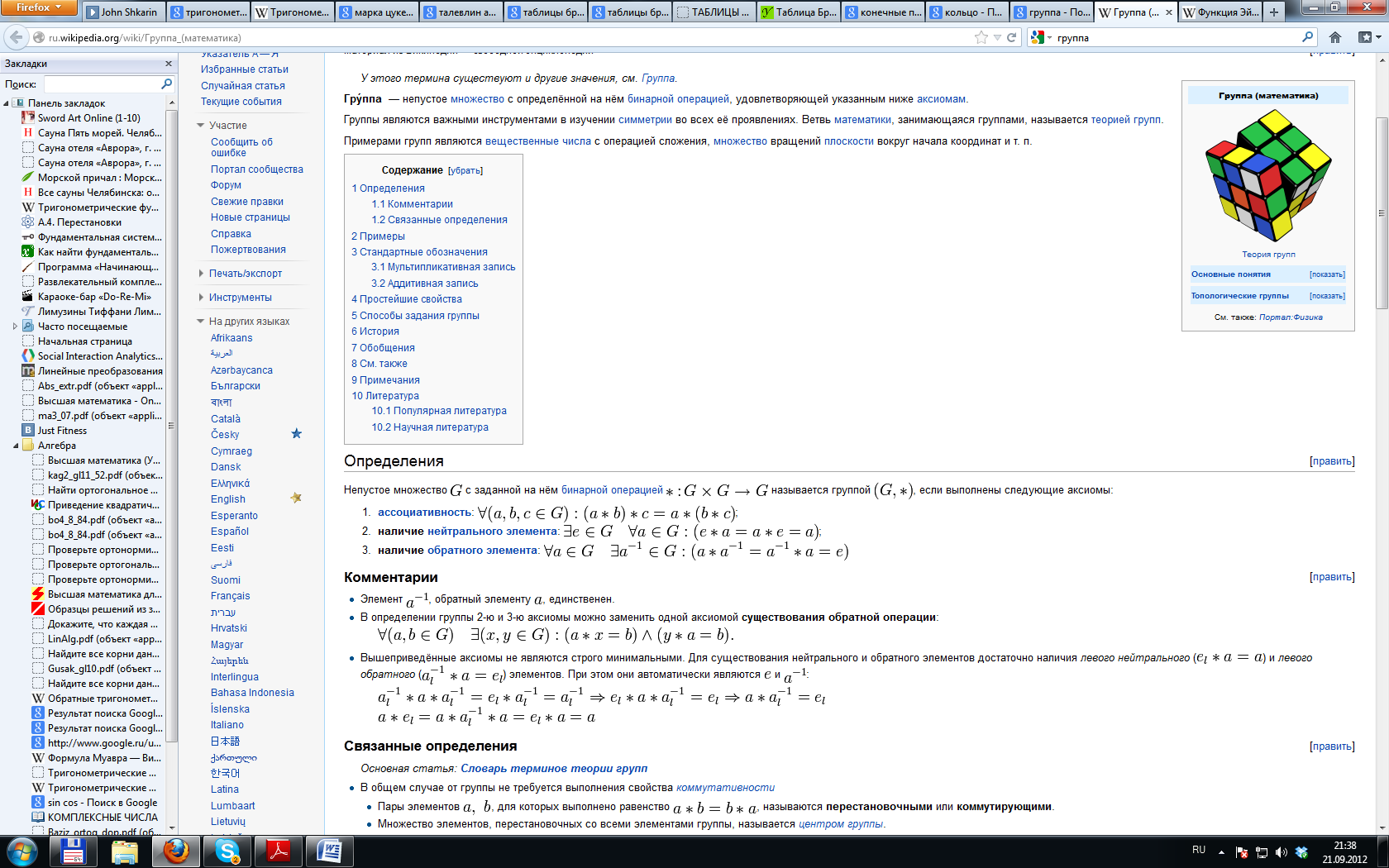
Task: Switch to the Функция Эй... tab
Action: point(1220,12)
